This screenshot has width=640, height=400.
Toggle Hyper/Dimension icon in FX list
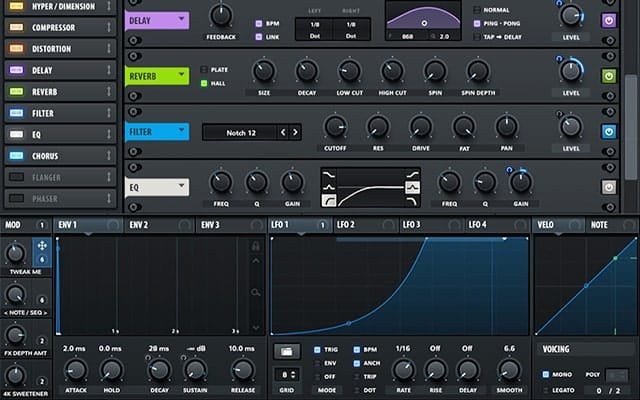coord(16,6)
